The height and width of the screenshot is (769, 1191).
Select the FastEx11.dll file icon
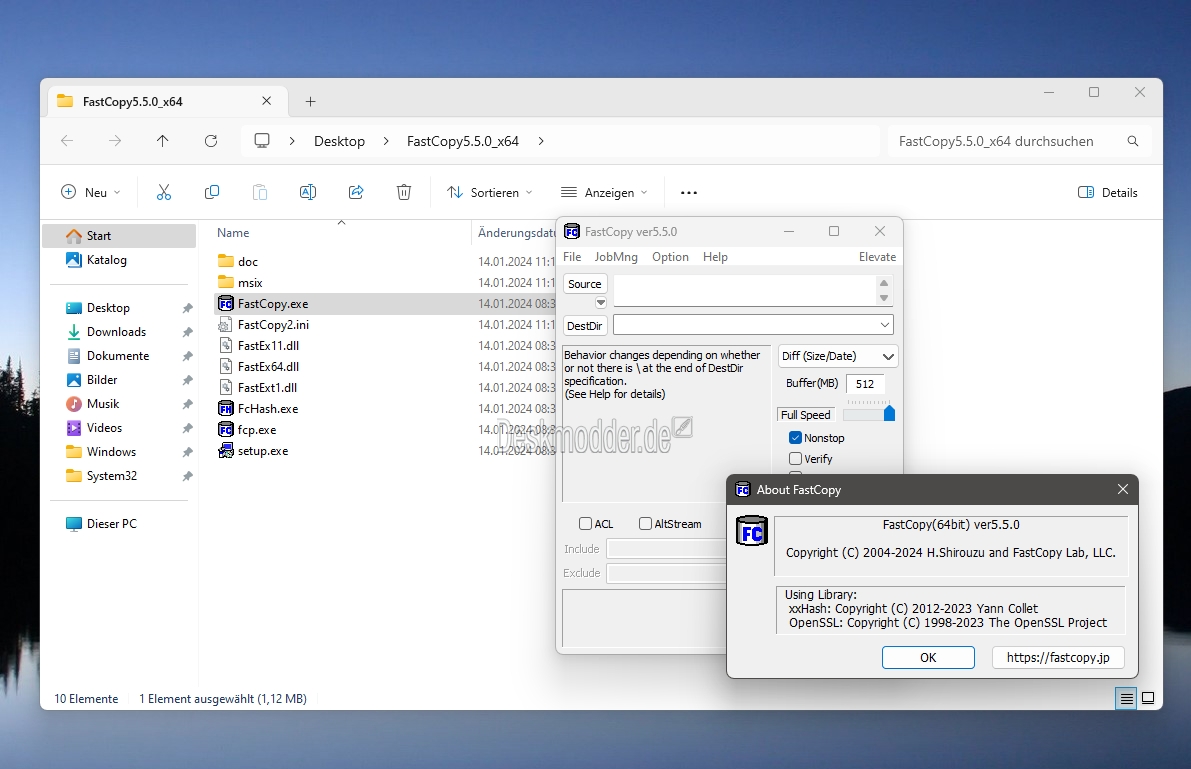pos(226,346)
